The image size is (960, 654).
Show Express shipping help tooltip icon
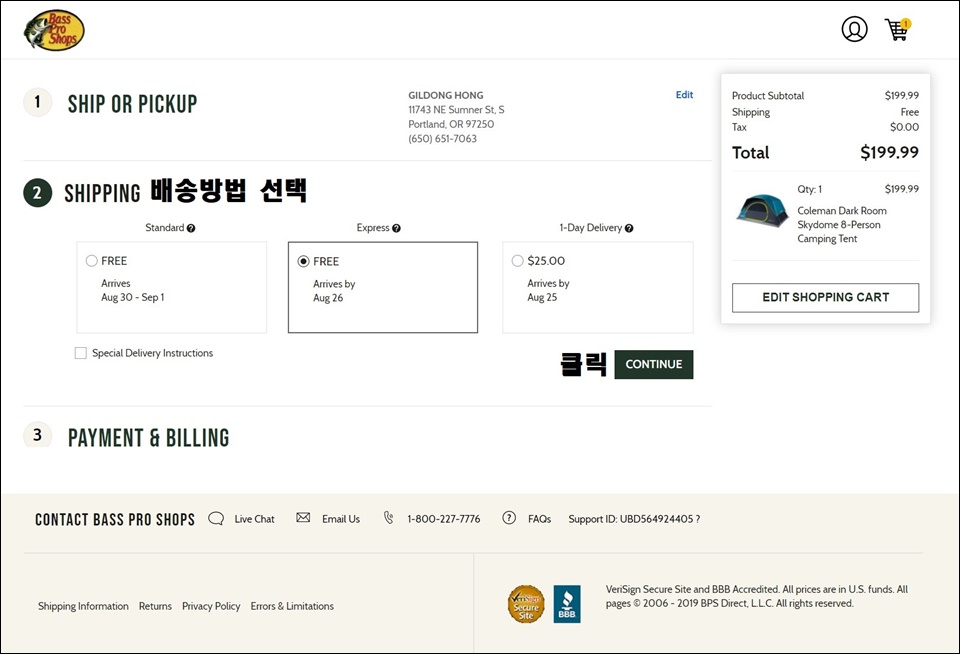(396, 228)
